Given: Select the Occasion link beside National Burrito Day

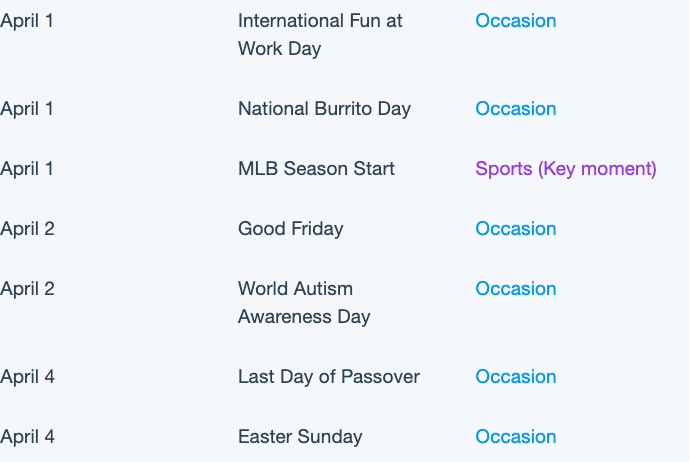Looking at the screenshot, I should pos(516,109).
